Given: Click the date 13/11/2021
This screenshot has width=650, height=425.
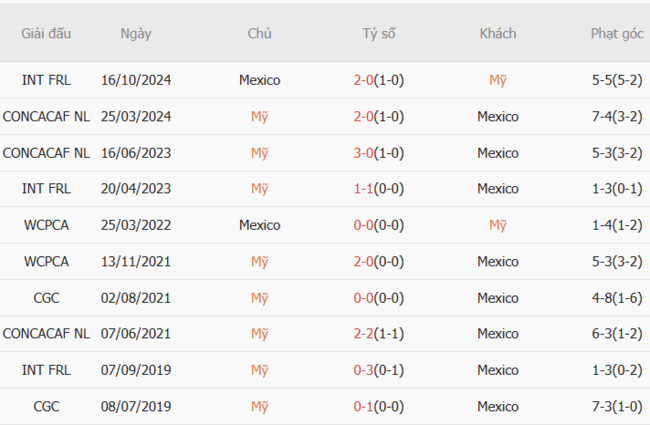Looking at the screenshot, I should (136, 261).
